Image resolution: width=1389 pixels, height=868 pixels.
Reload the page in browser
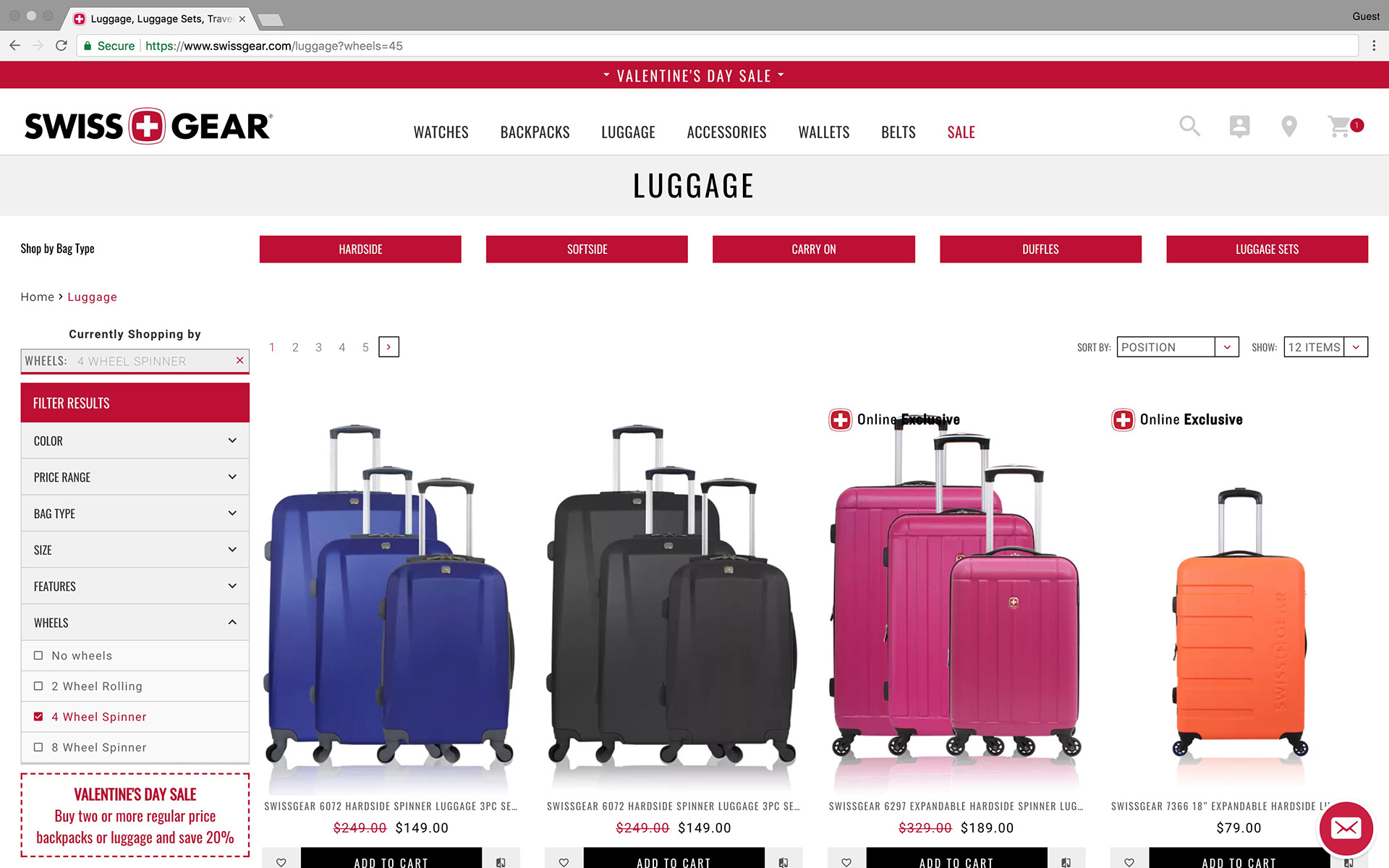tap(61, 46)
